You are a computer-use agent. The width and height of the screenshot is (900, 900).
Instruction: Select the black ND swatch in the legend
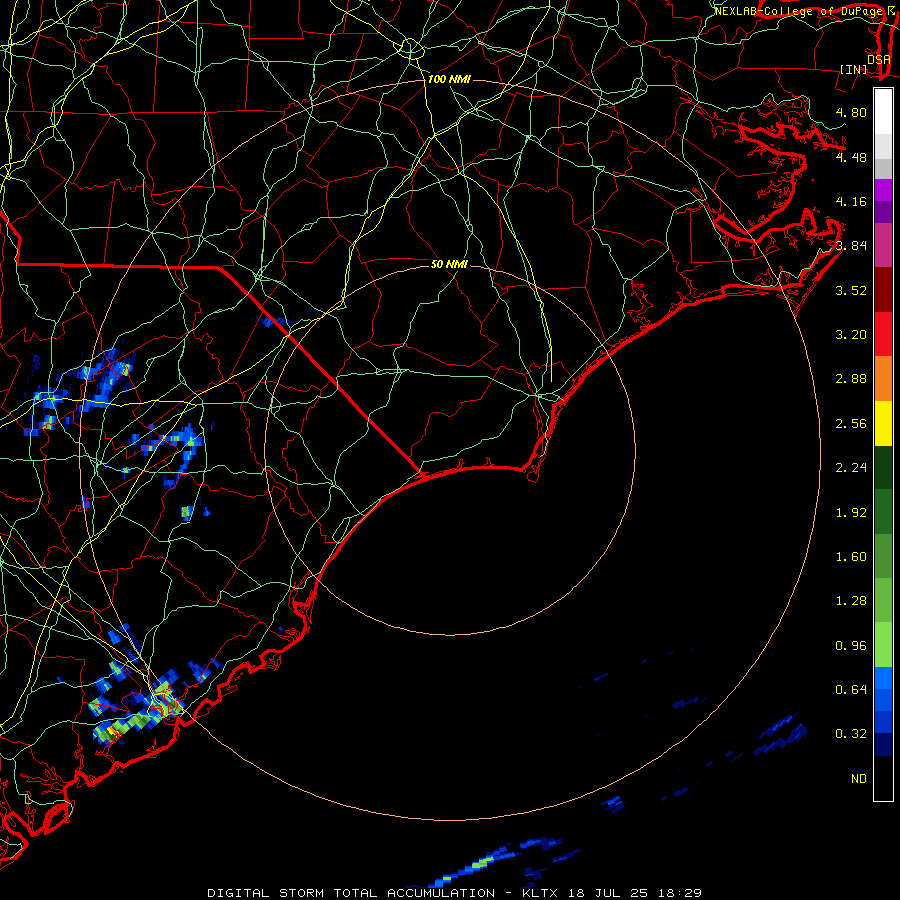pyautogui.click(x=883, y=778)
